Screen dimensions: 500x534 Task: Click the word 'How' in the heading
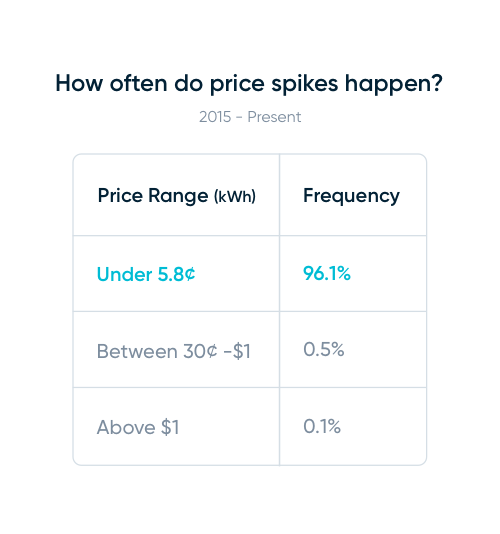point(79,83)
